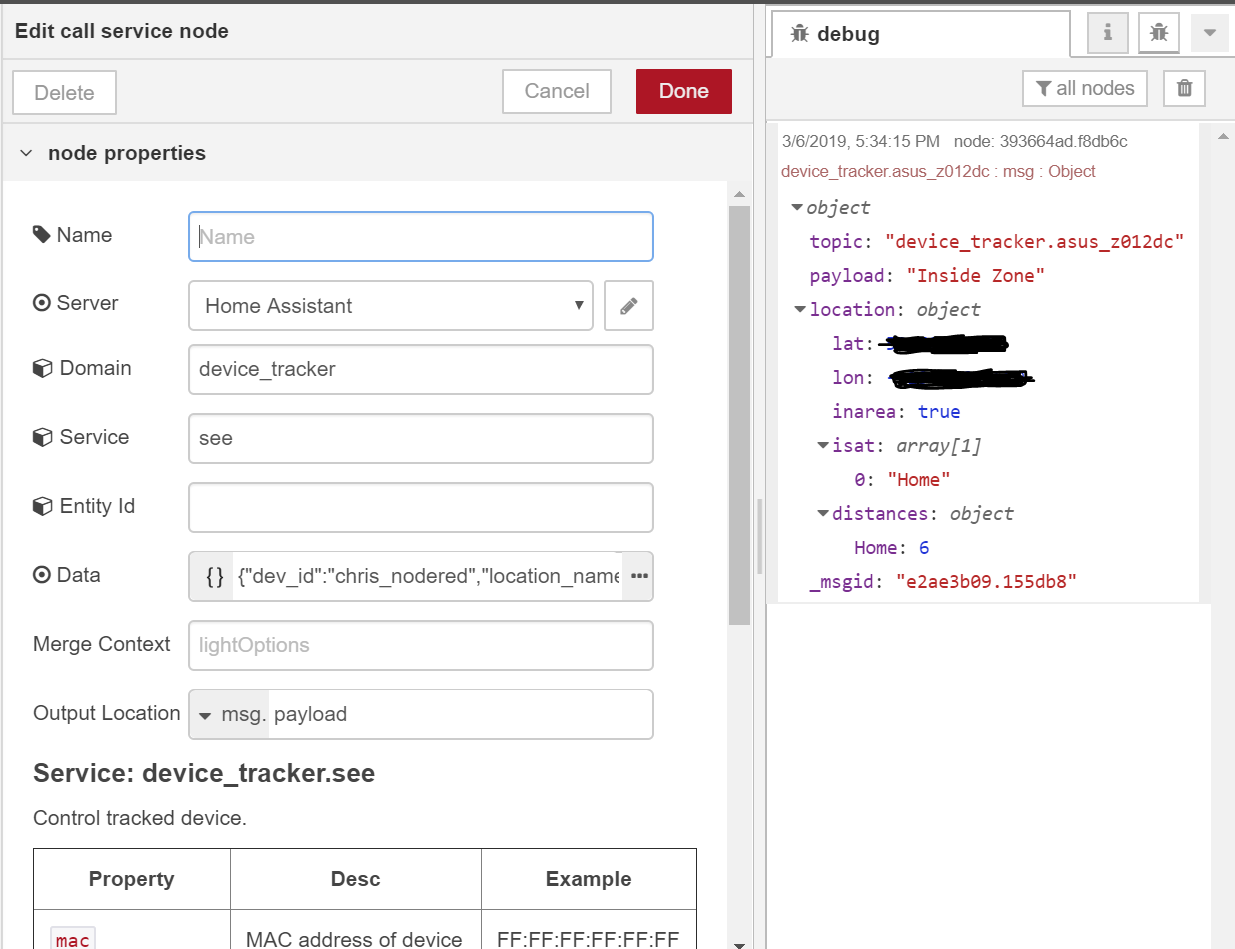Select the info sidebar icon in debug panel
This screenshot has height=949, width=1235.
pyautogui.click(x=1106, y=33)
